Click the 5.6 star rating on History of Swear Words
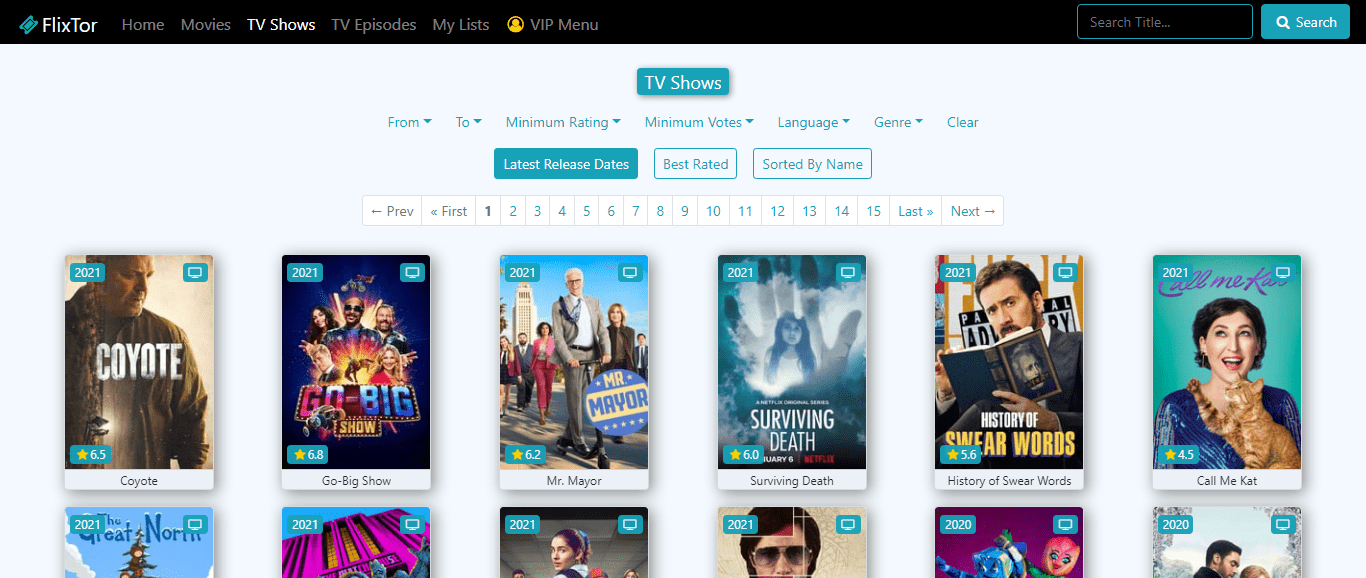This screenshot has height=578, width=1366. coord(960,454)
